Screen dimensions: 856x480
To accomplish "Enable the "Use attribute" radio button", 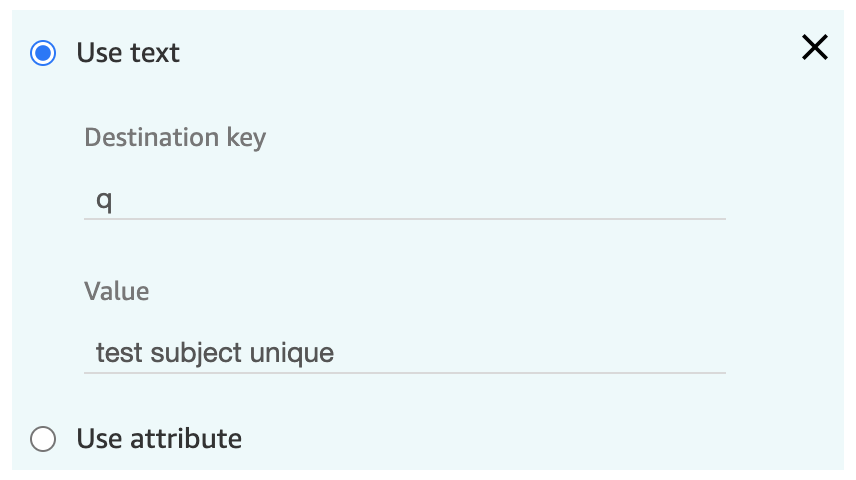I will tap(43, 439).
